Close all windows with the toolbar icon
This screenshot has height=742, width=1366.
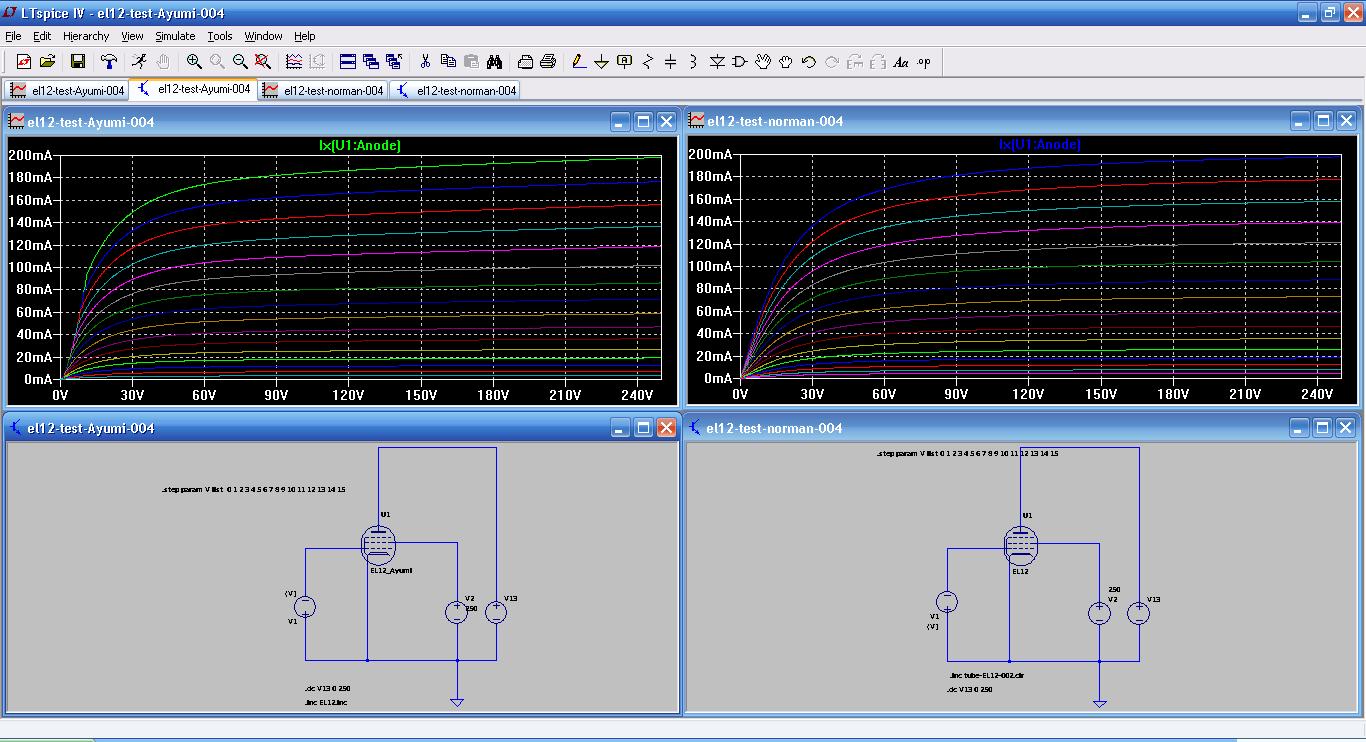point(394,62)
